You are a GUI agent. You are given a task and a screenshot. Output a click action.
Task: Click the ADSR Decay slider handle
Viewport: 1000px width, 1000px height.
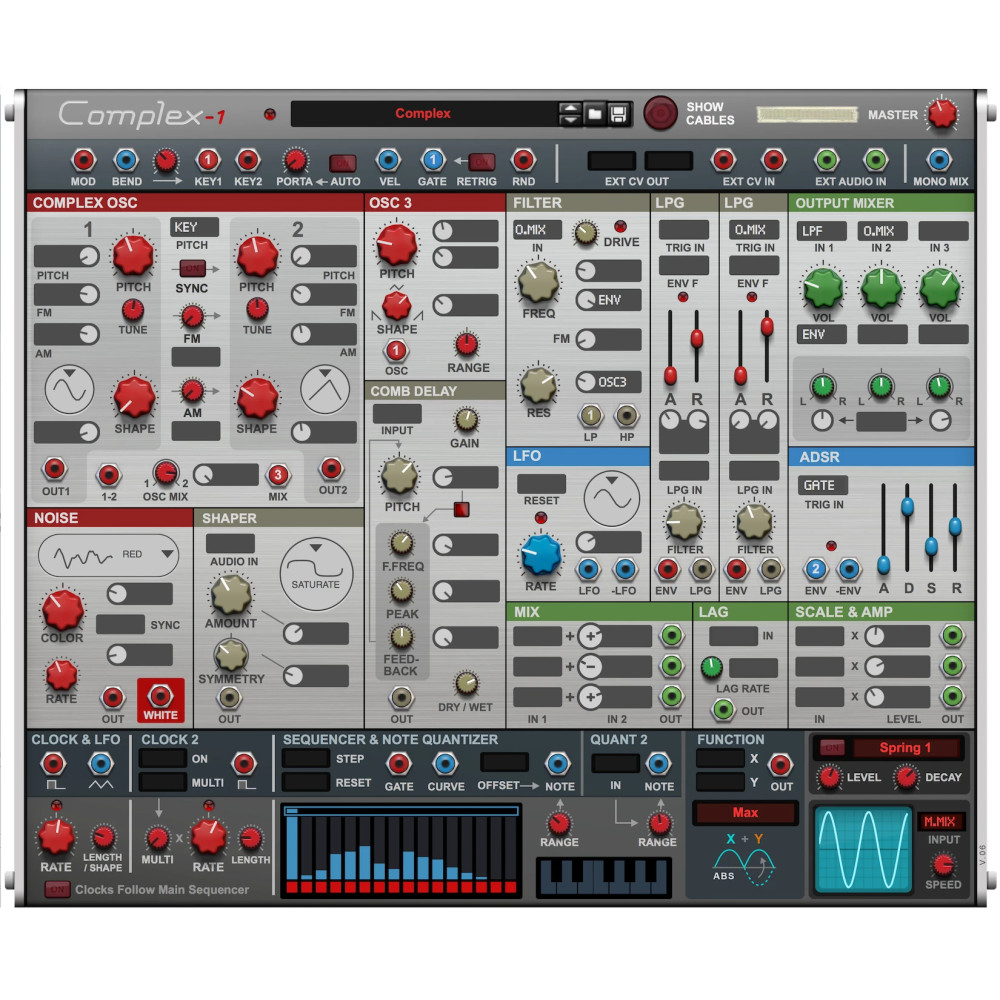pos(908,507)
